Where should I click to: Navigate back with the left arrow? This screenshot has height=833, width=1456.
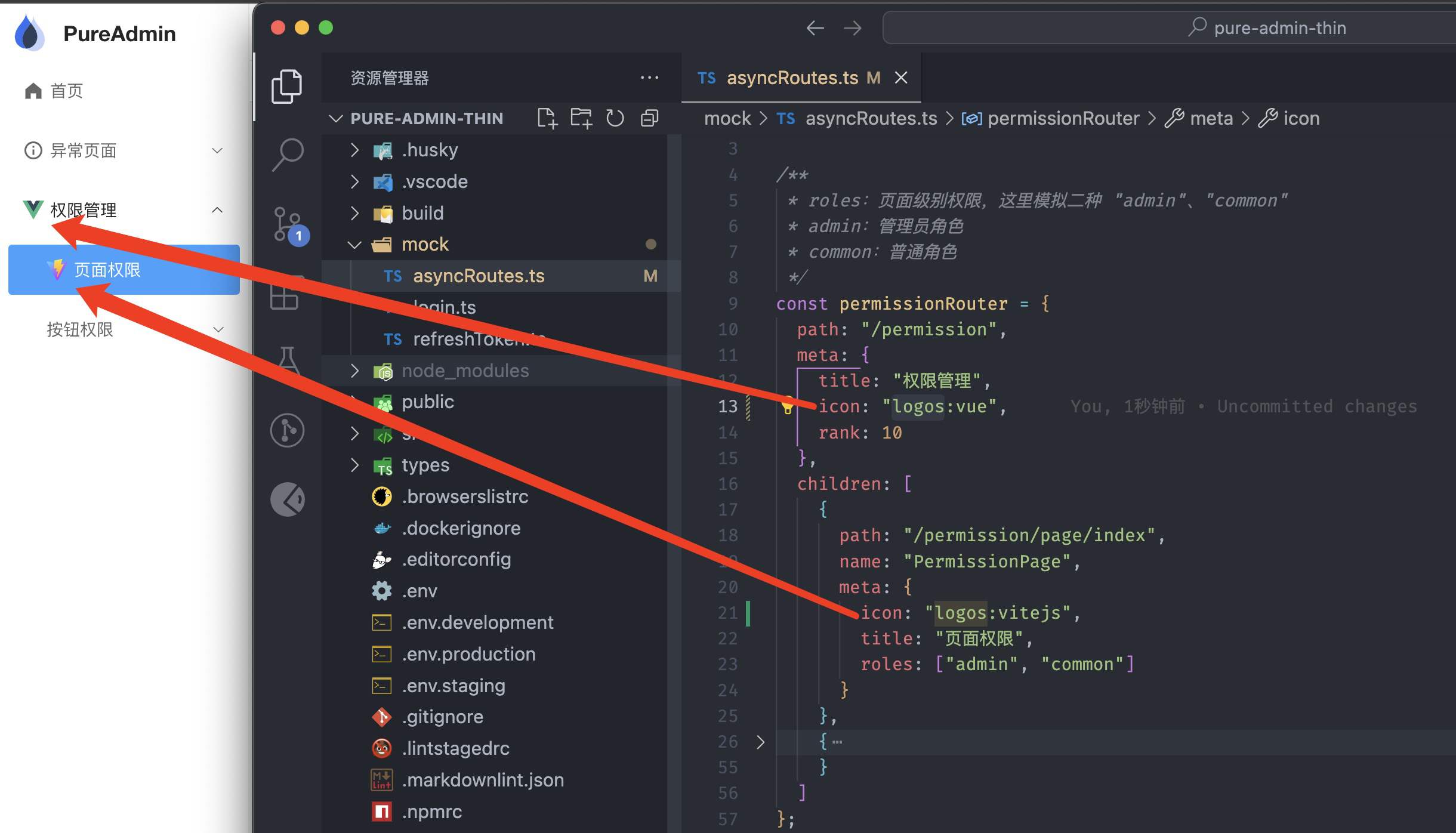tap(815, 28)
